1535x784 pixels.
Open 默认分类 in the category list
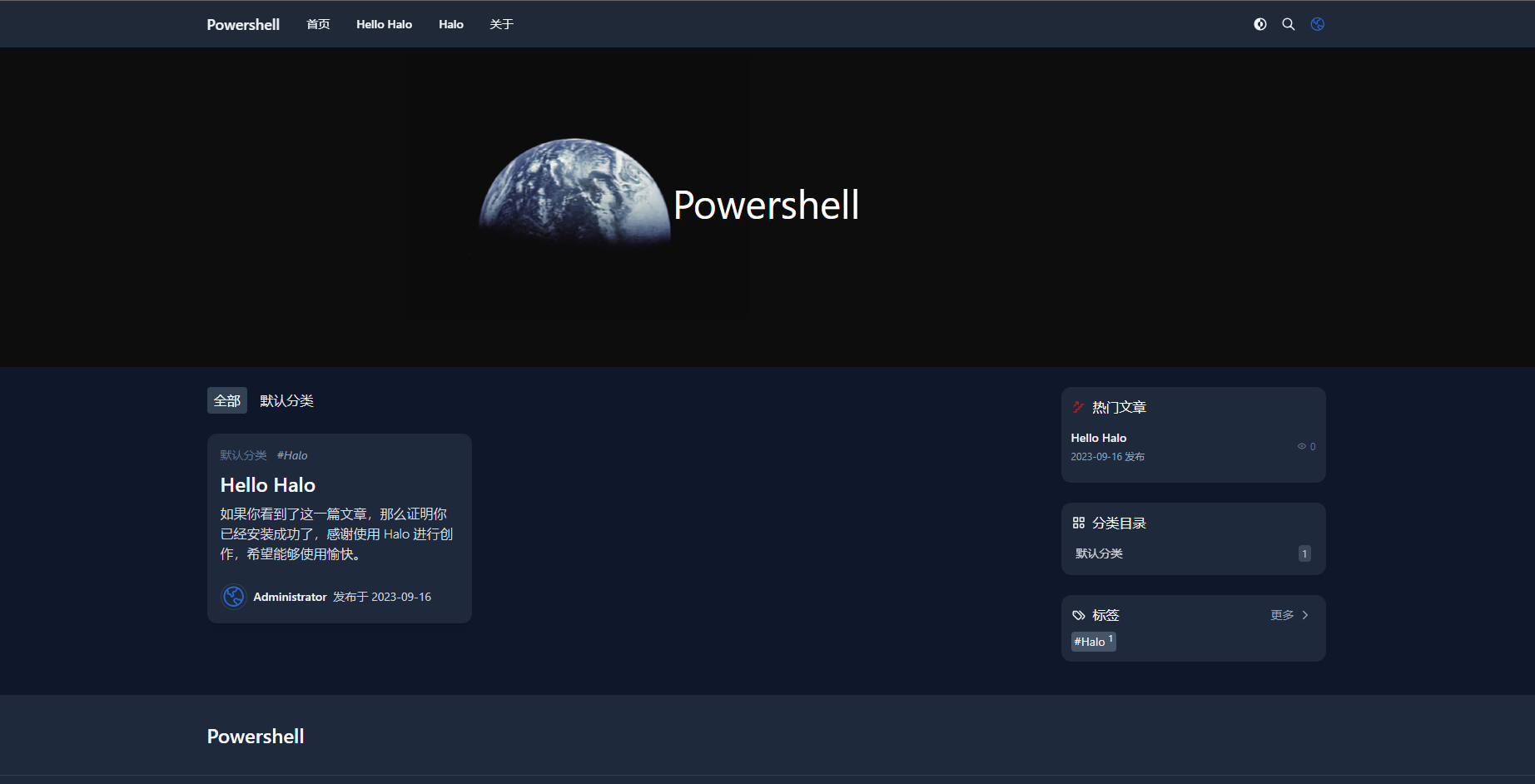[x=1099, y=553]
